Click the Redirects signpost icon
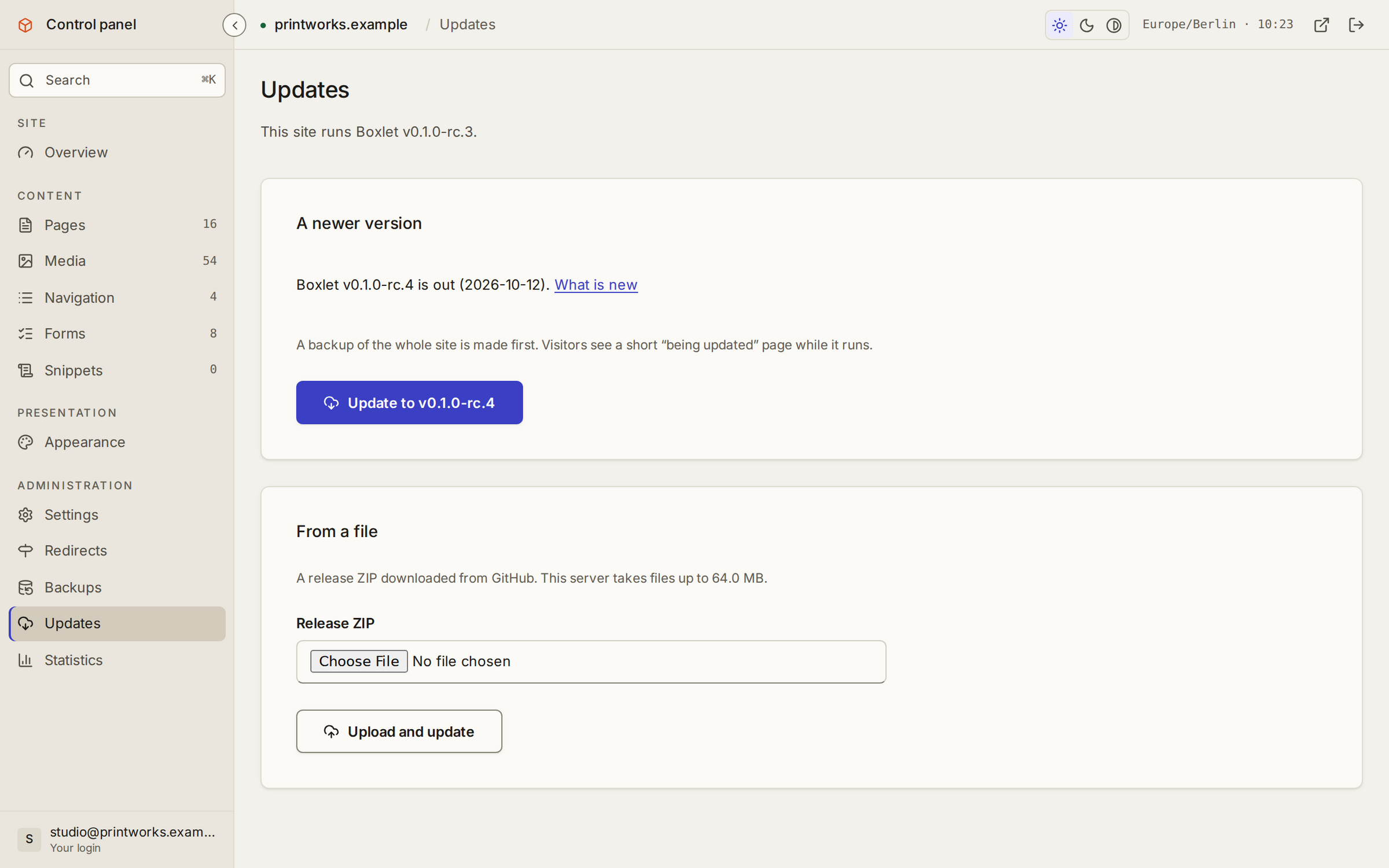Screen dimensions: 1389x868 [25, 551]
